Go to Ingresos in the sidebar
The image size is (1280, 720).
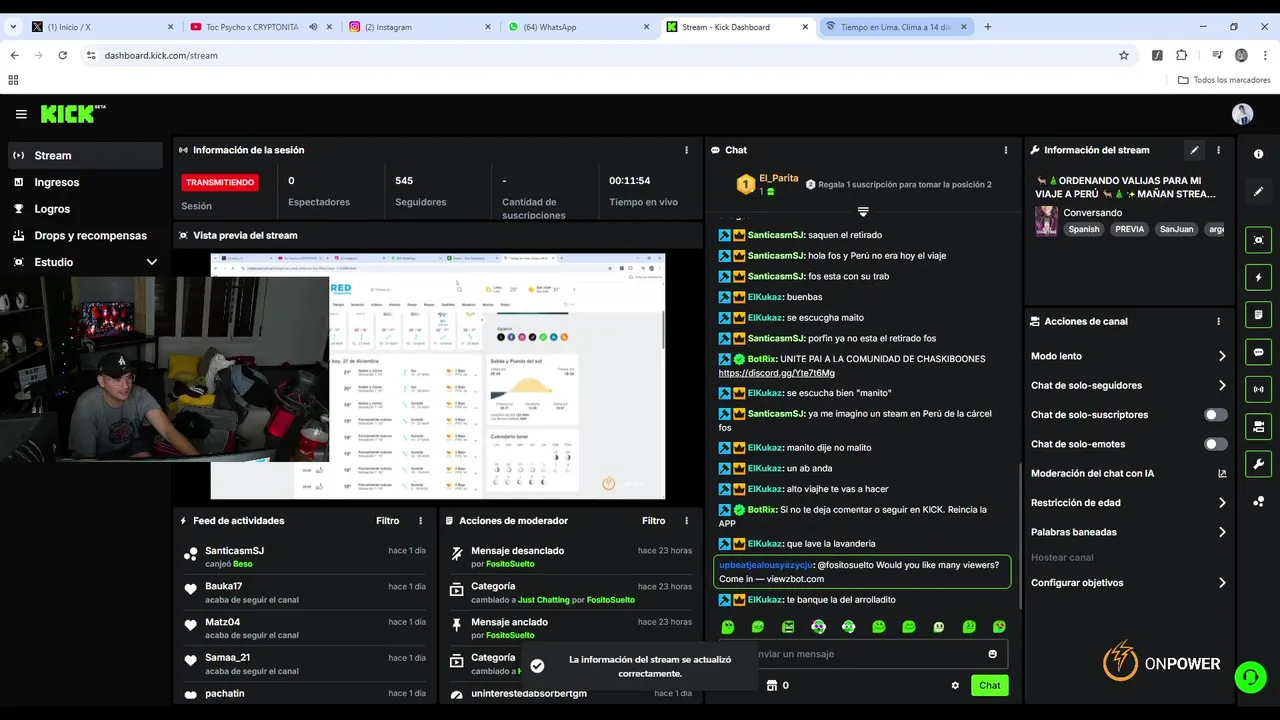(85, 182)
